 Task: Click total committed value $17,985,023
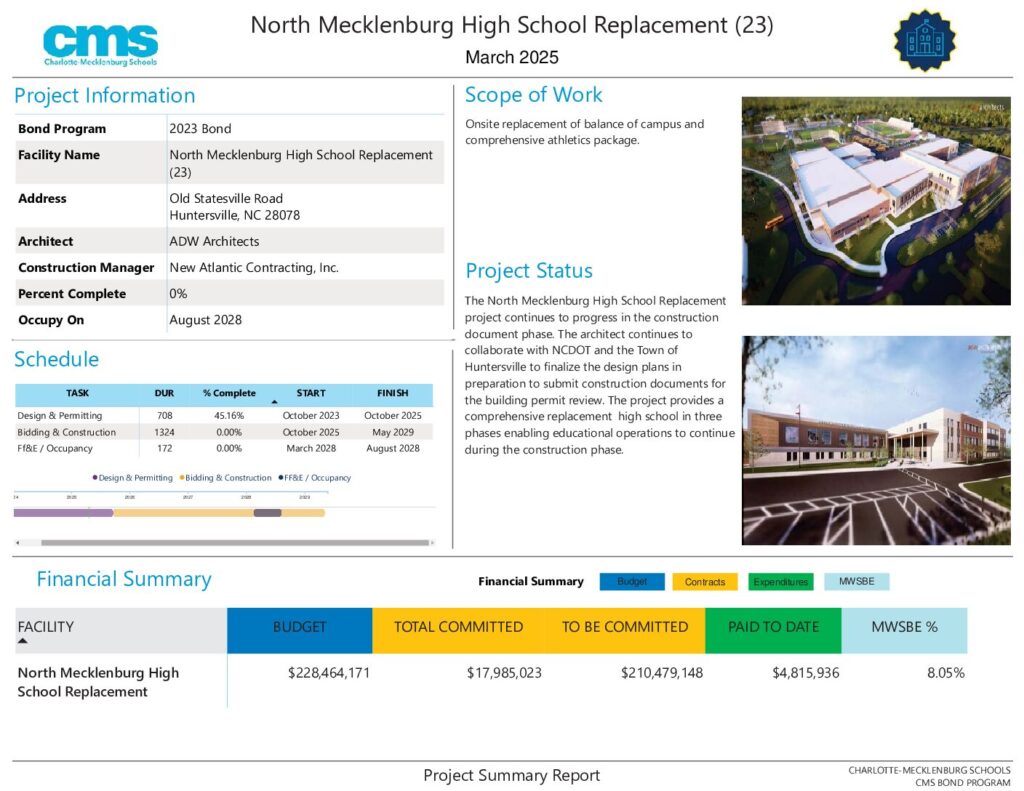click(x=504, y=673)
